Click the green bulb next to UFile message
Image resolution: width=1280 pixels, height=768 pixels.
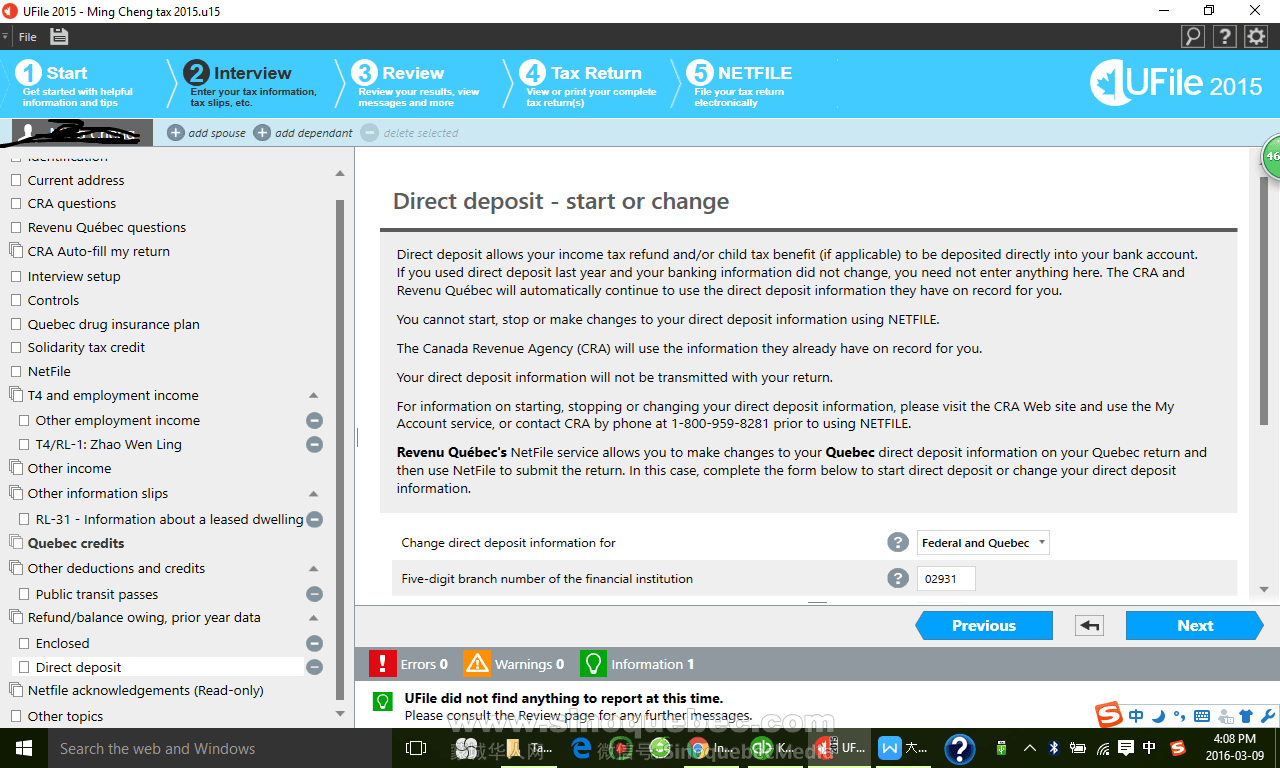click(382, 700)
